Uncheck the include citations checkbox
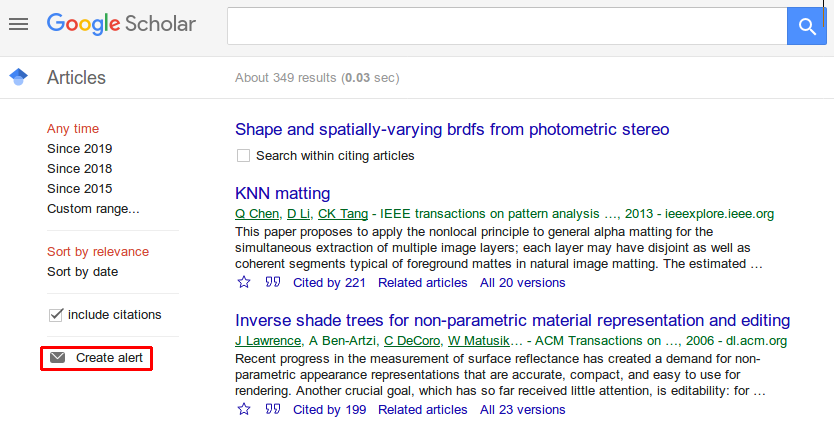The height and width of the screenshot is (423, 834). (56, 315)
